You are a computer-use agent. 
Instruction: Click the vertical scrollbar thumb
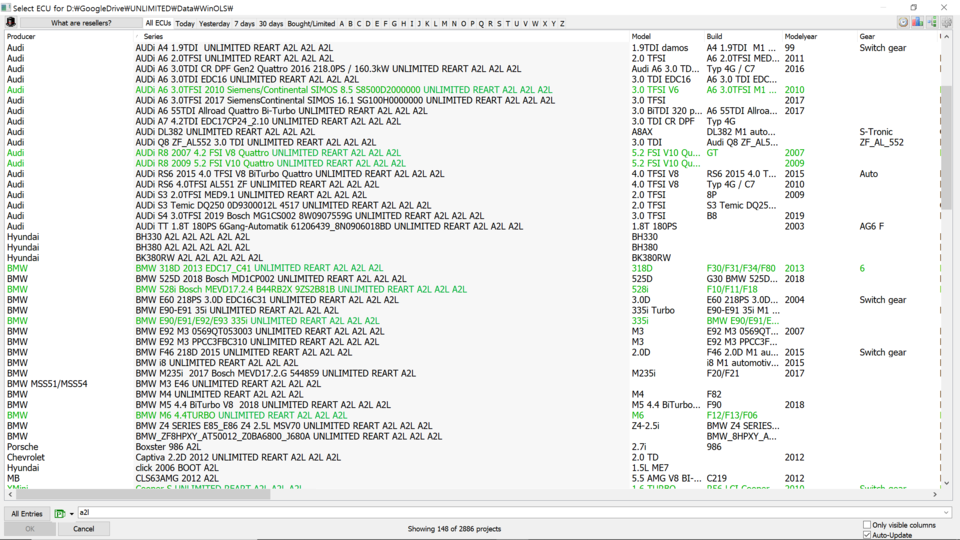(x=947, y=147)
